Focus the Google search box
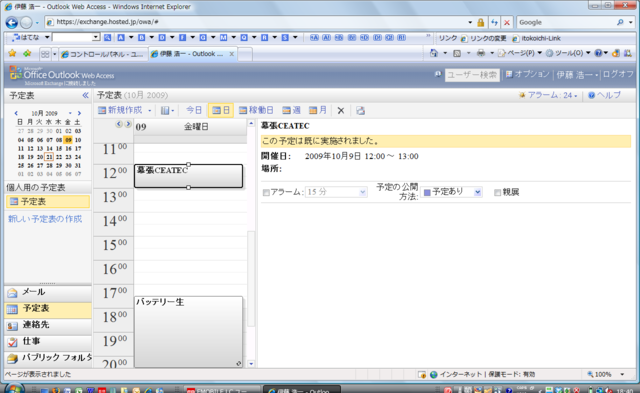640x393 pixels. click(567, 22)
